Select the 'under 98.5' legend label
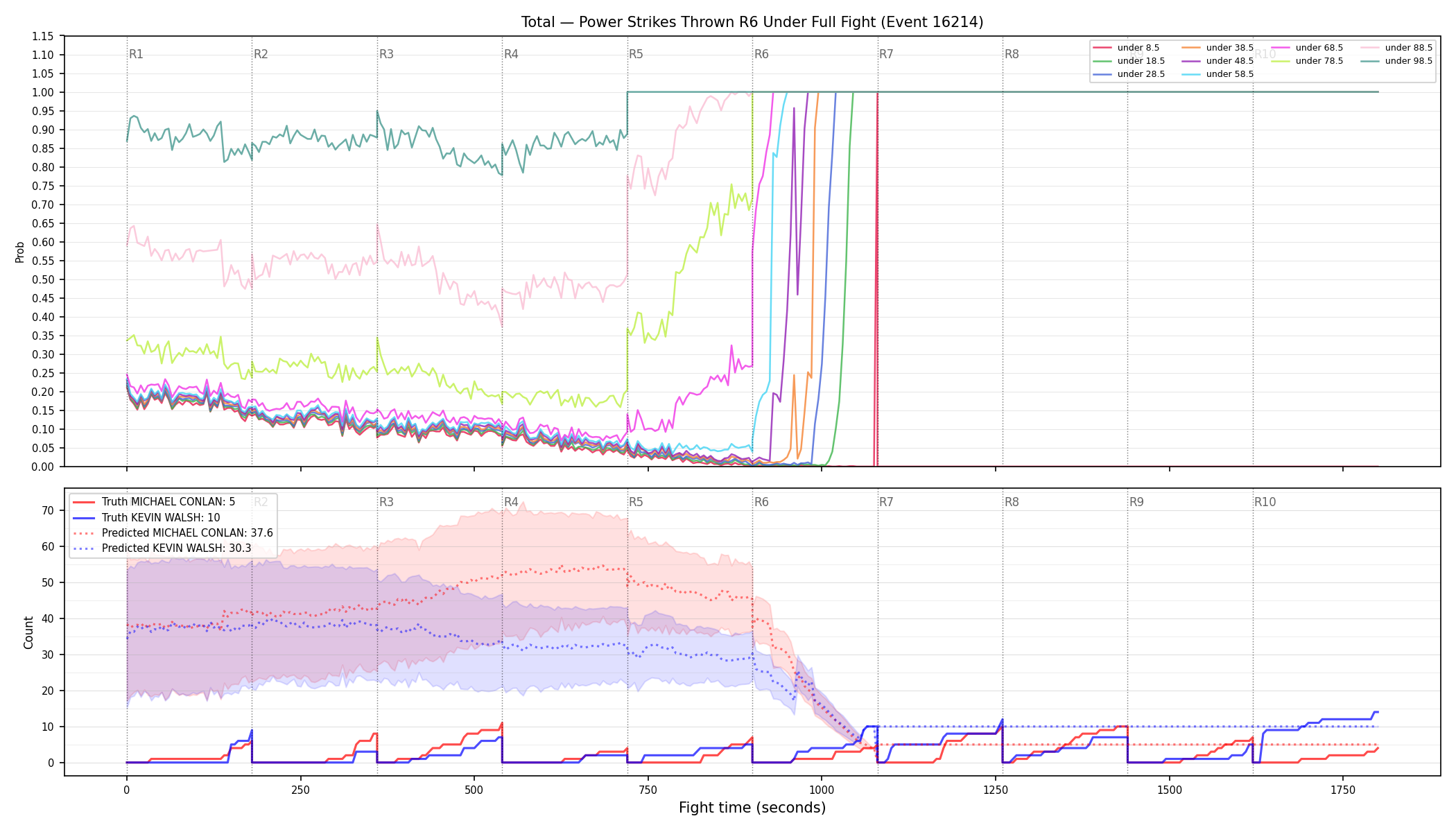Screen dimensions: 1456x832 [x=1408, y=61]
